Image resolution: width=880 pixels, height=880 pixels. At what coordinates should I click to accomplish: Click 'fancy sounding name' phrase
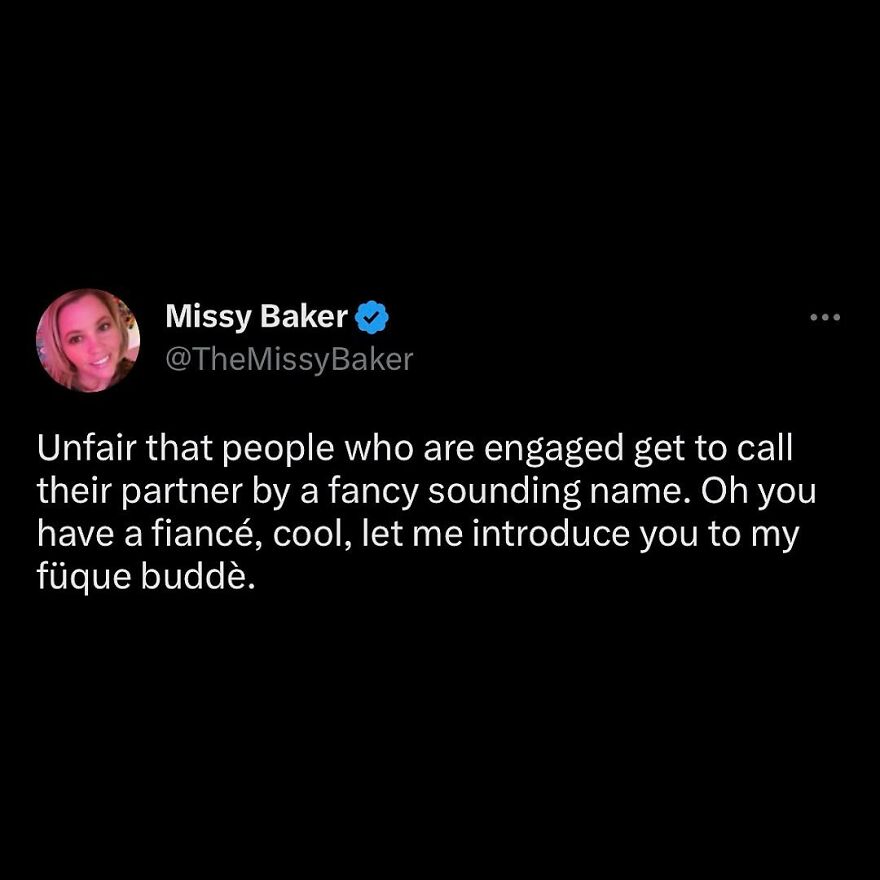(508, 492)
